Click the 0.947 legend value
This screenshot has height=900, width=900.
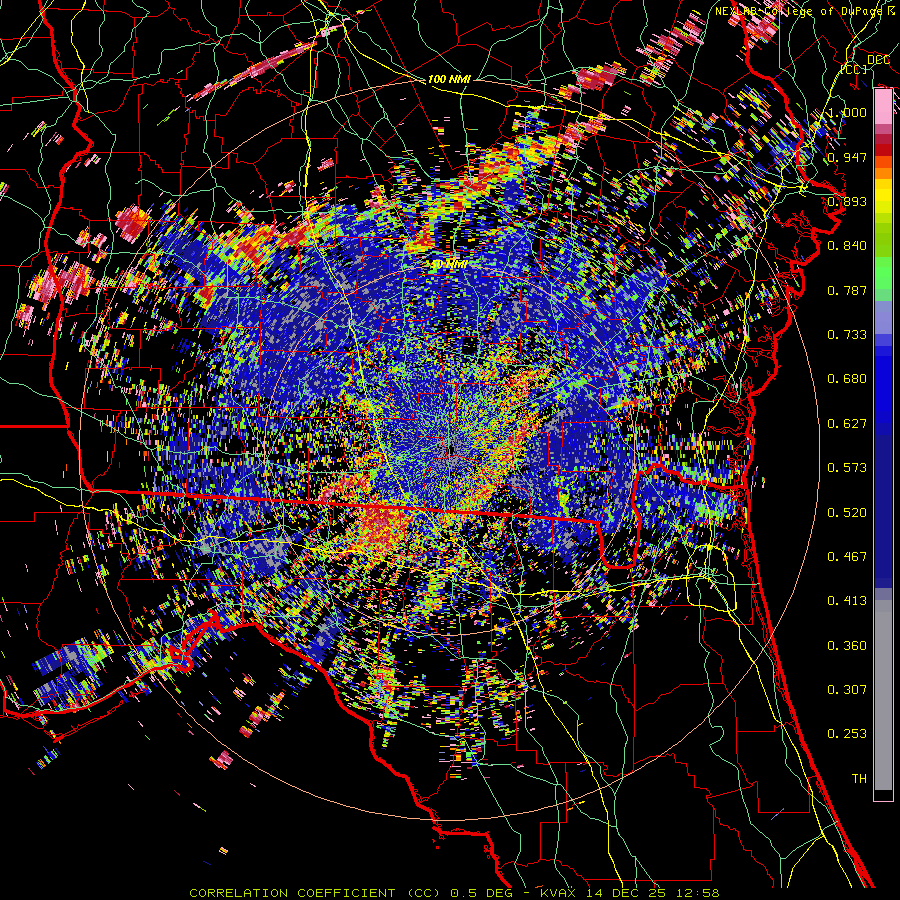[x=847, y=157]
